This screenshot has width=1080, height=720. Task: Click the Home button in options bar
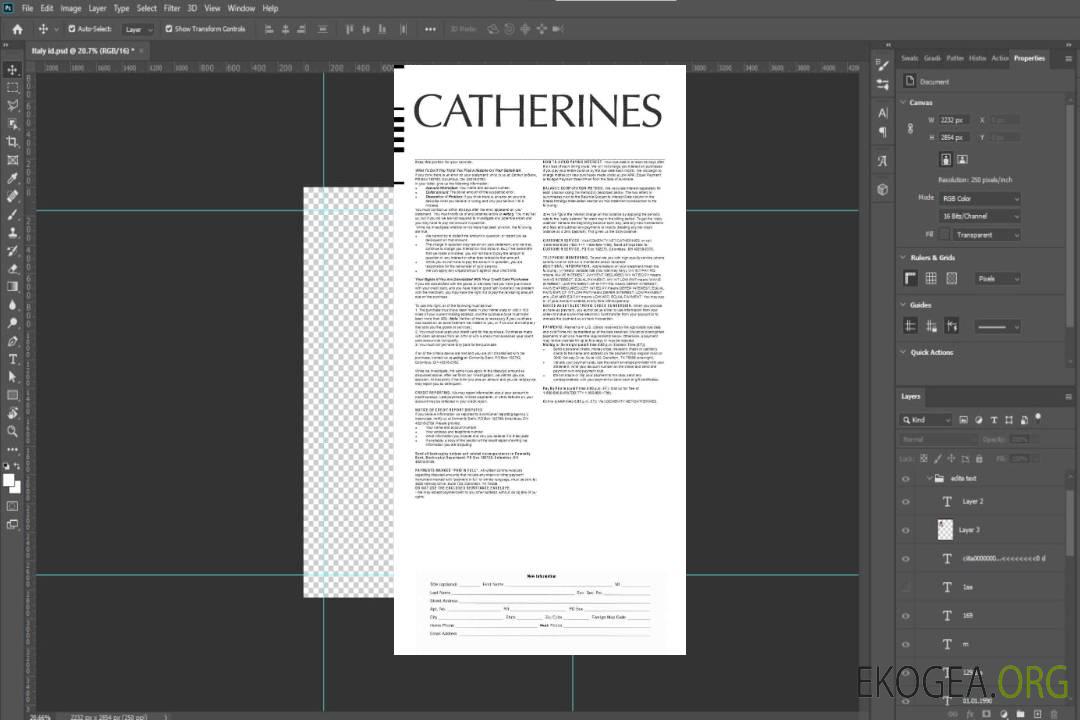[x=17, y=29]
